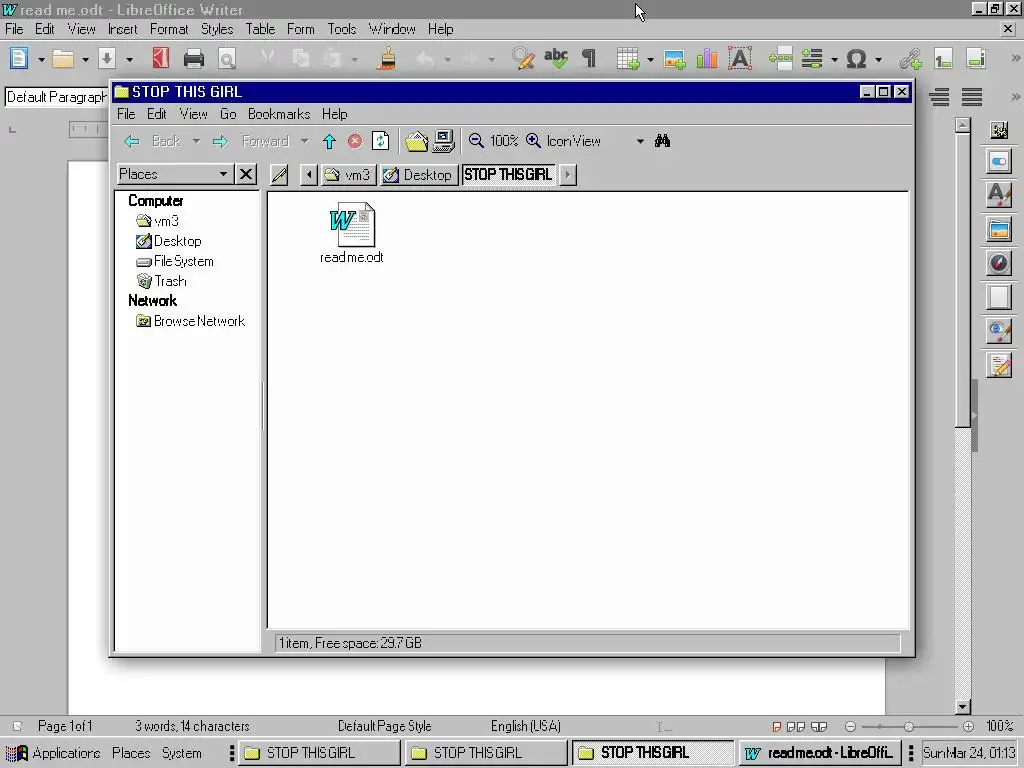Click the Sun Mar 24 clock in the panel

point(969,753)
